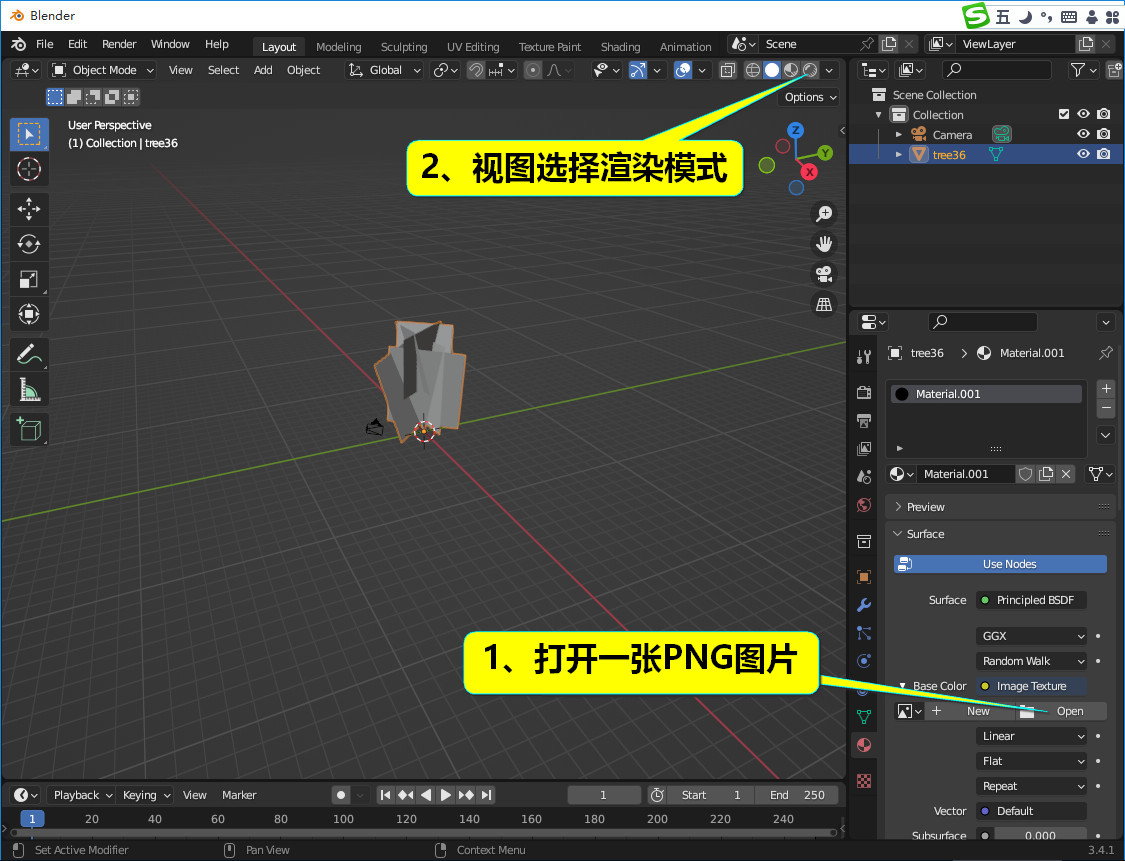
Task: Uncheck the Collection exclude checkbox
Action: coord(1064,114)
